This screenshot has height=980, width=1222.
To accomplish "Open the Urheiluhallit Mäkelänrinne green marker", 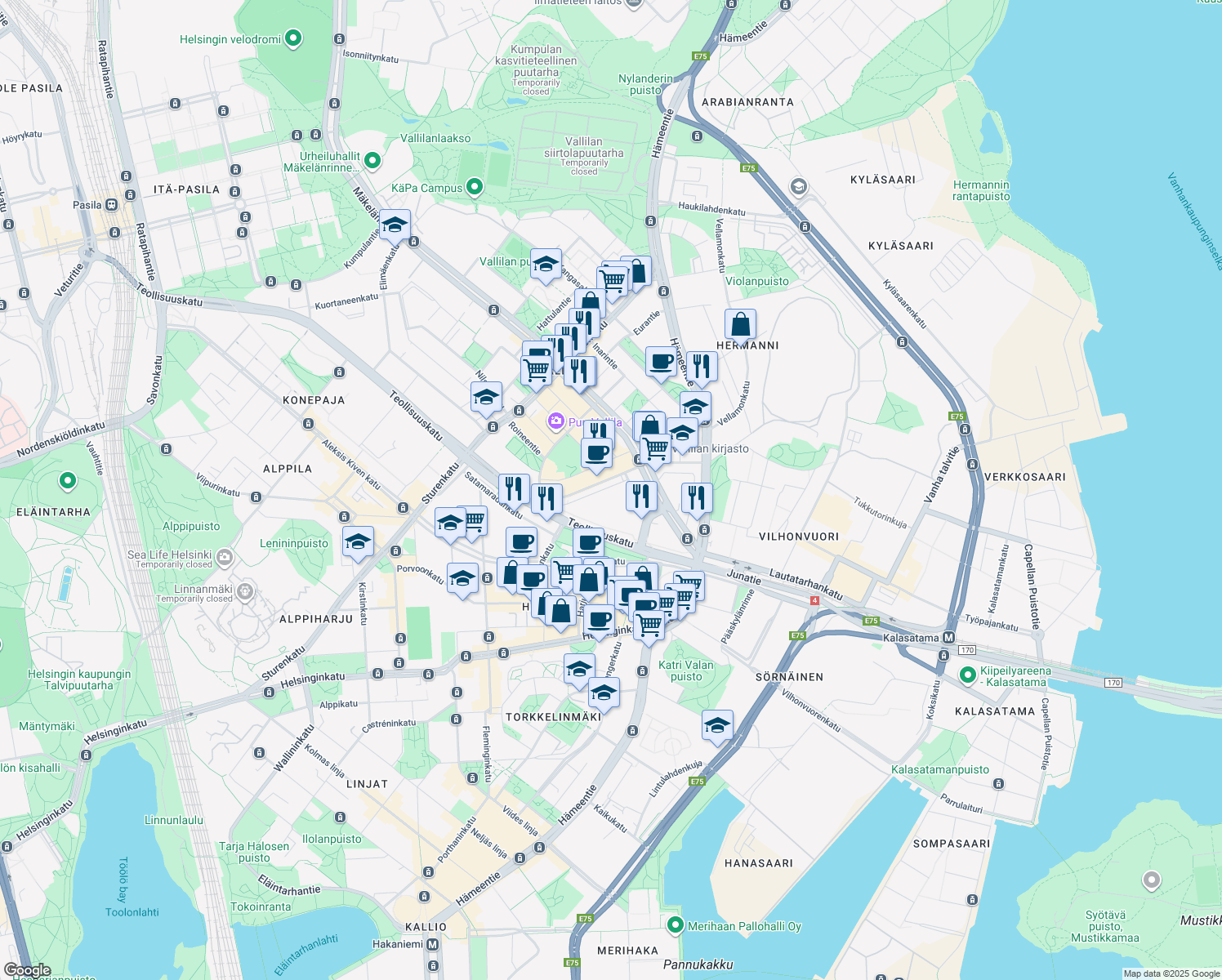I will tap(372, 161).
